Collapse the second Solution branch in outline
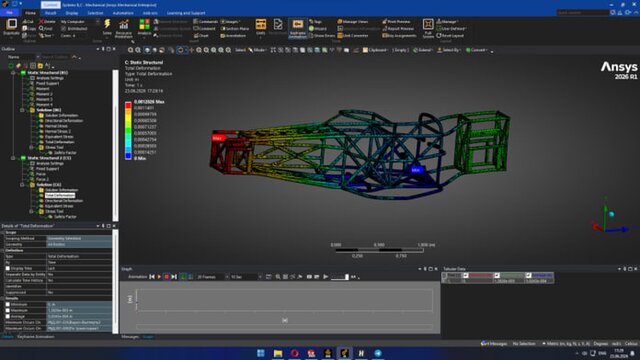The width and height of the screenshot is (640, 360). (x=22, y=185)
